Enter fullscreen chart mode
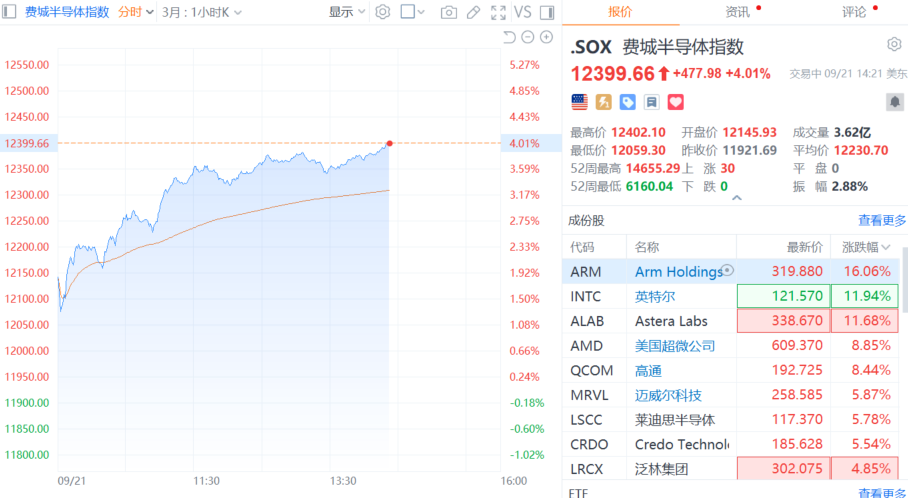The image size is (908, 498). pyautogui.click(x=498, y=12)
